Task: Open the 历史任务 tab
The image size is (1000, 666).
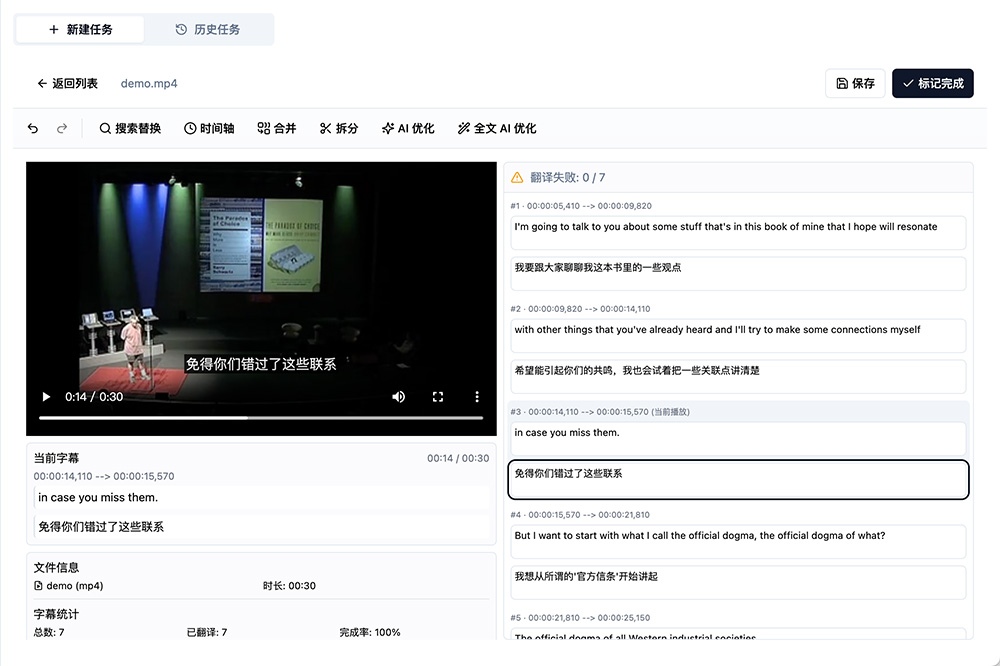Action: click(x=206, y=29)
